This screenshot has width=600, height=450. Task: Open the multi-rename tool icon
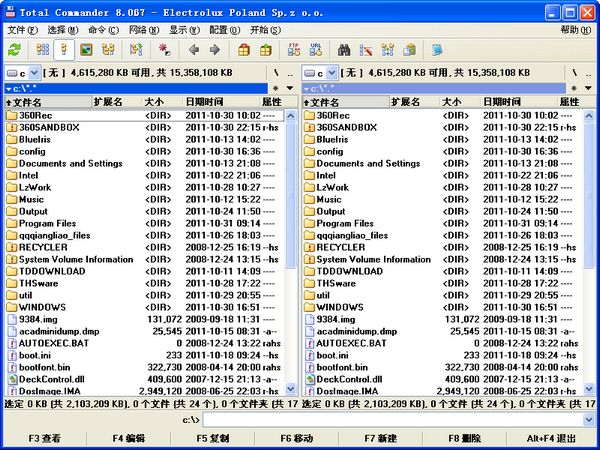[x=366, y=50]
